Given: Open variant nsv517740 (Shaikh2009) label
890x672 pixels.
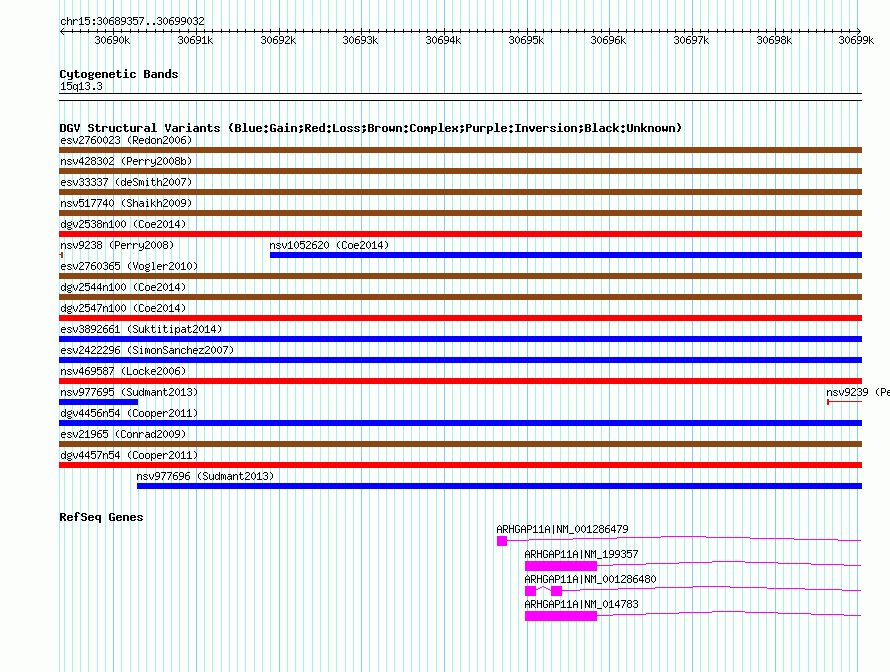Looking at the screenshot, I should [x=126, y=203].
